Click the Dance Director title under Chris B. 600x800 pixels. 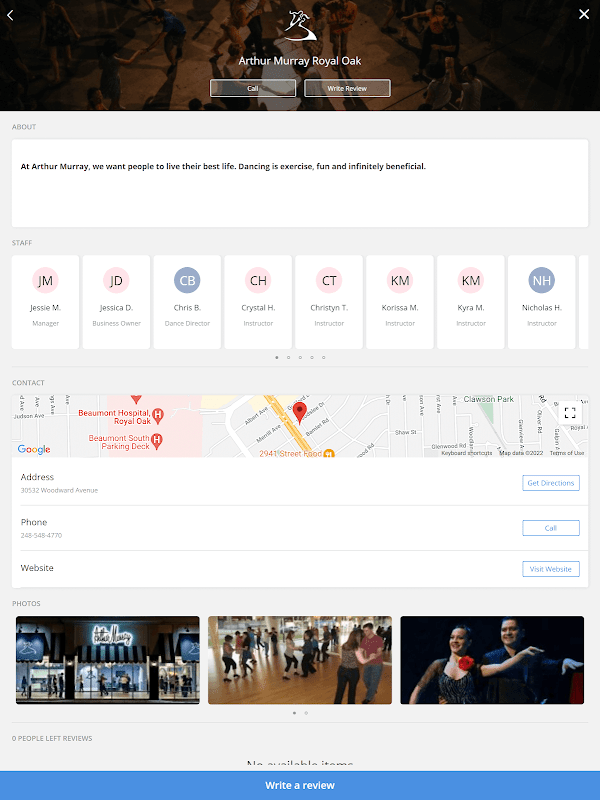pos(187,323)
